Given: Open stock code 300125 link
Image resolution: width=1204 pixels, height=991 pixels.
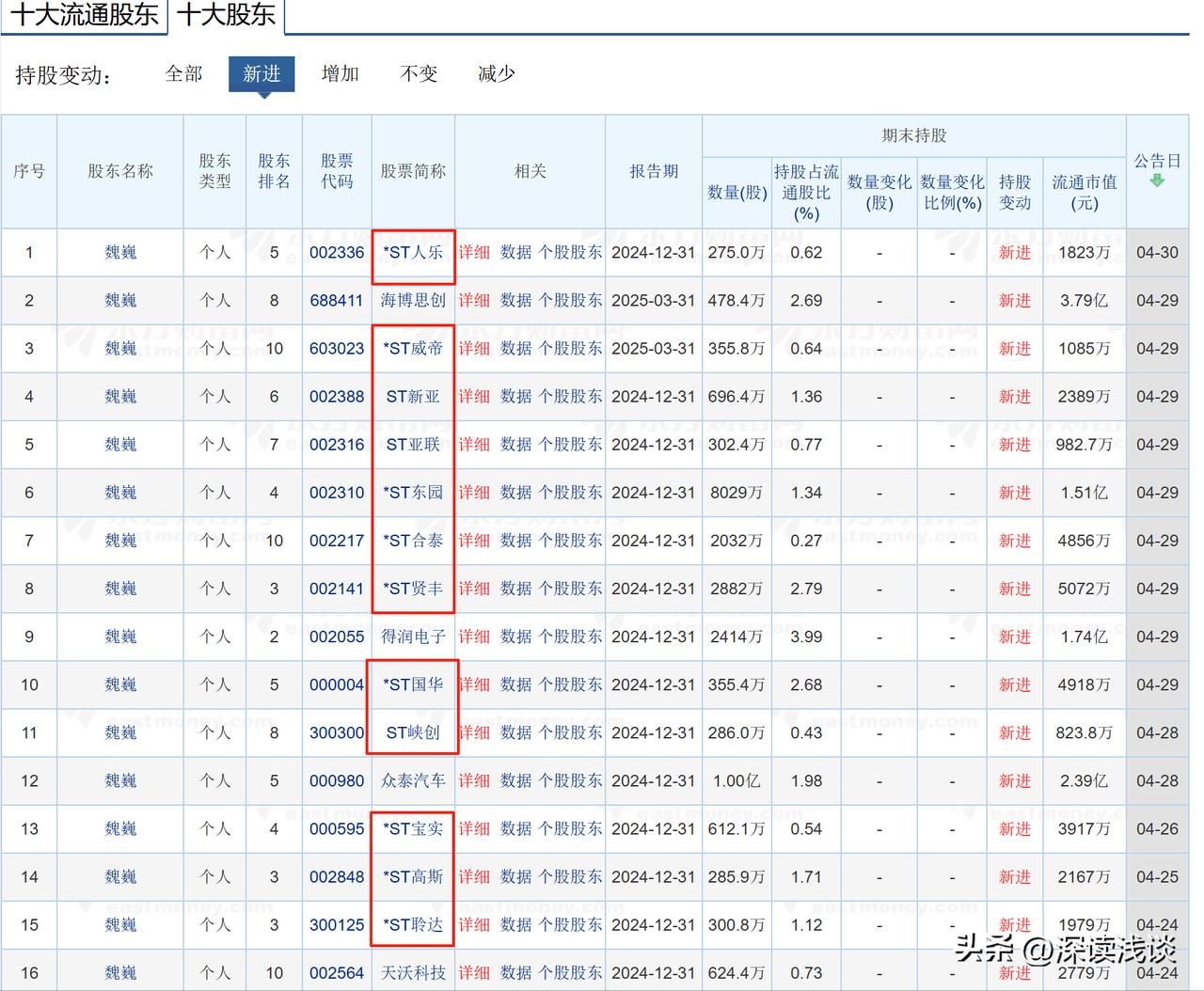Looking at the screenshot, I should 337,924.
